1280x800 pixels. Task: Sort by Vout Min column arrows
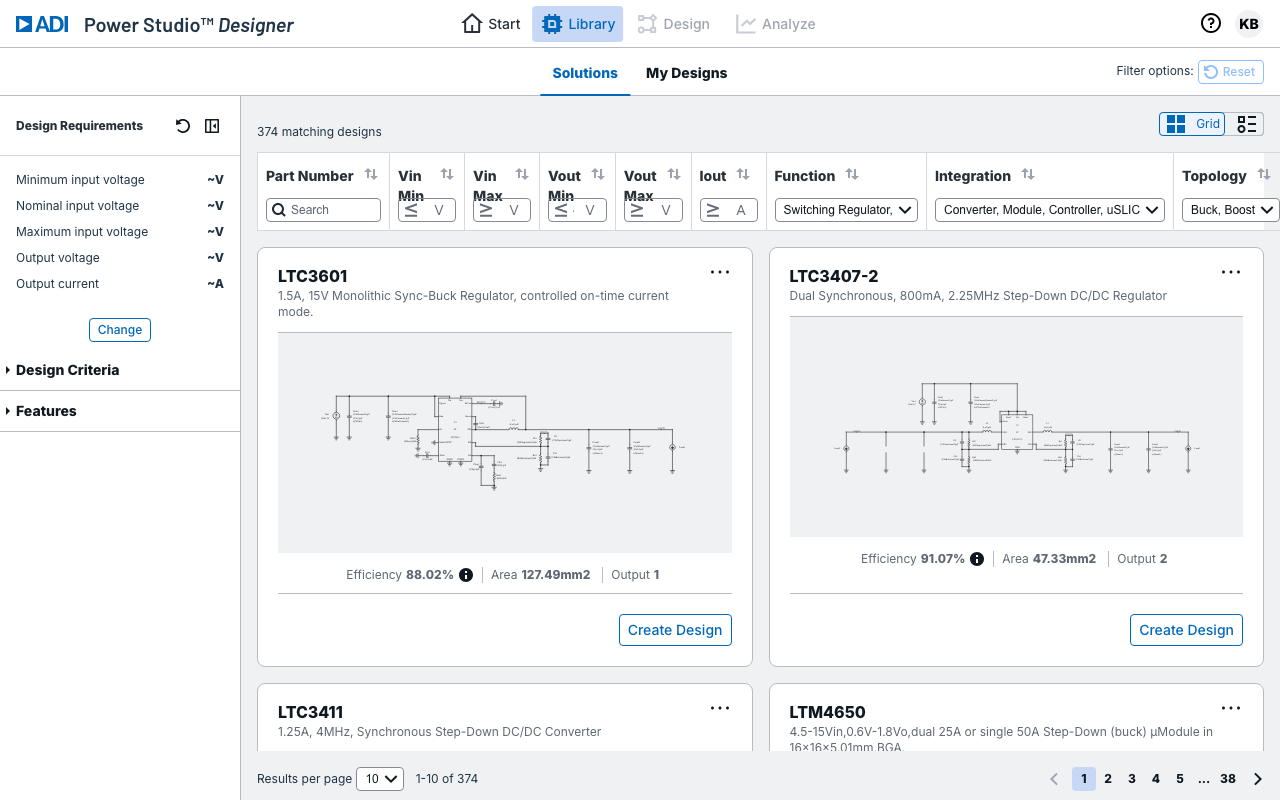click(x=598, y=174)
